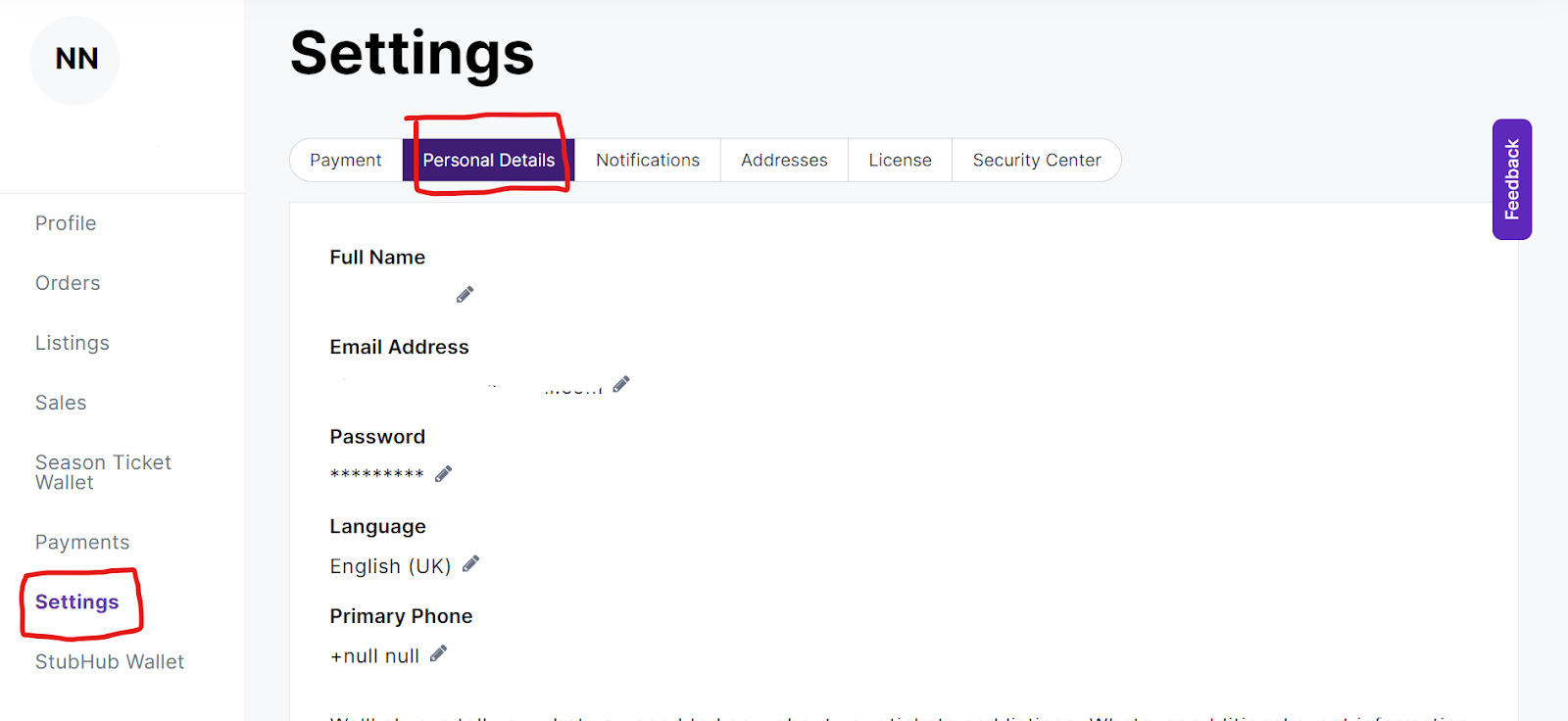This screenshot has width=1568, height=721.
Task: Open Season Ticket Wallet
Action: [x=103, y=472]
